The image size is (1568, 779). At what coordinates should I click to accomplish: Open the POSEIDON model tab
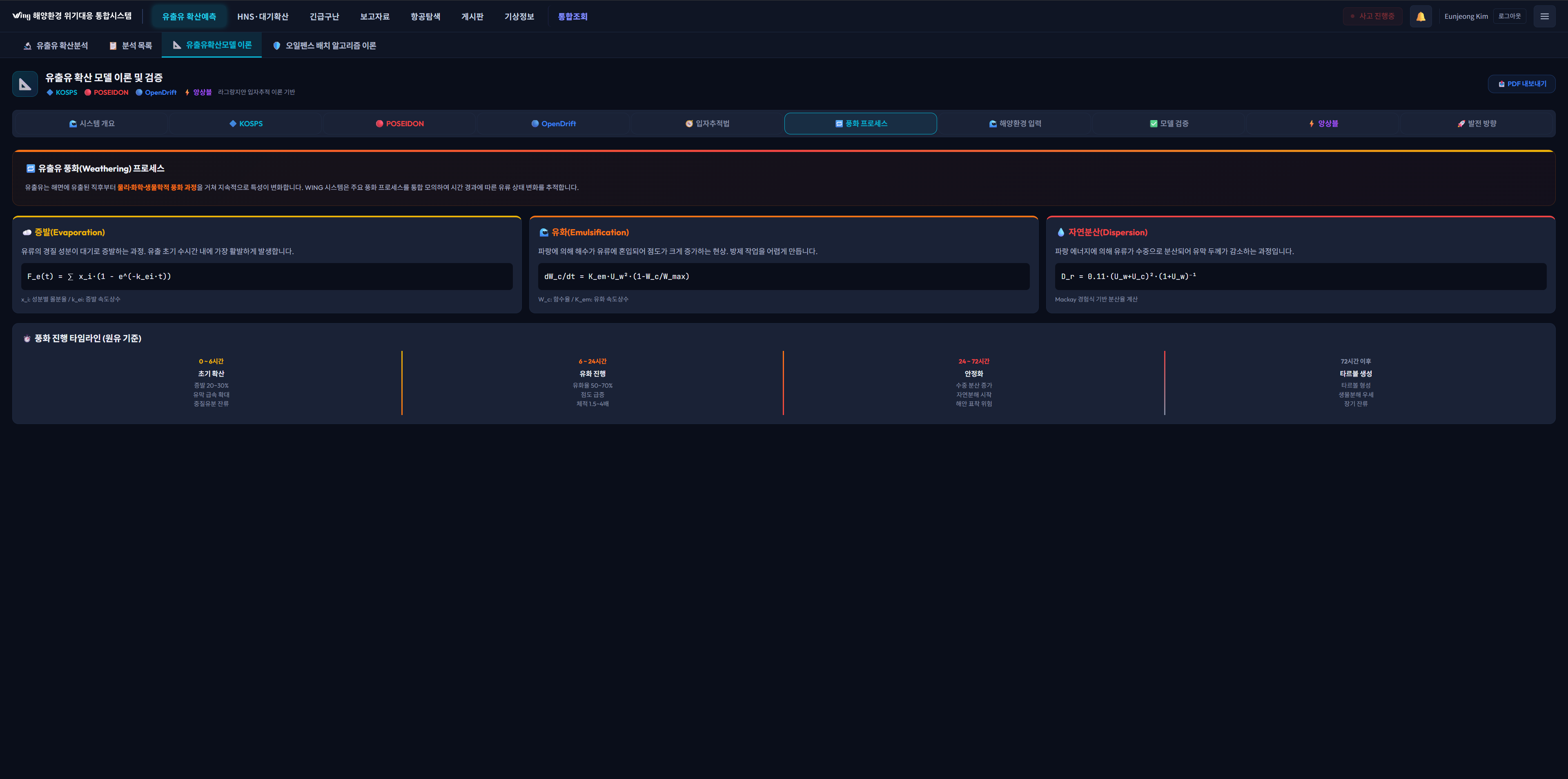pos(399,124)
